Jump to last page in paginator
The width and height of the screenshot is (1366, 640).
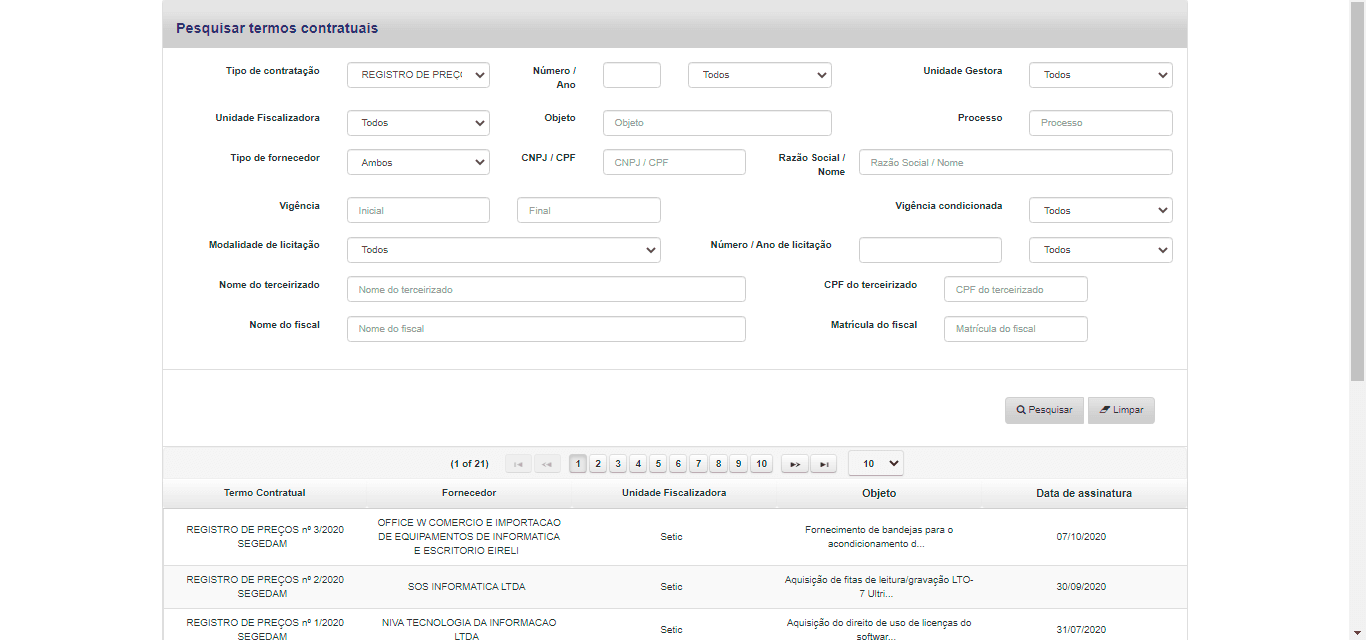point(823,464)
